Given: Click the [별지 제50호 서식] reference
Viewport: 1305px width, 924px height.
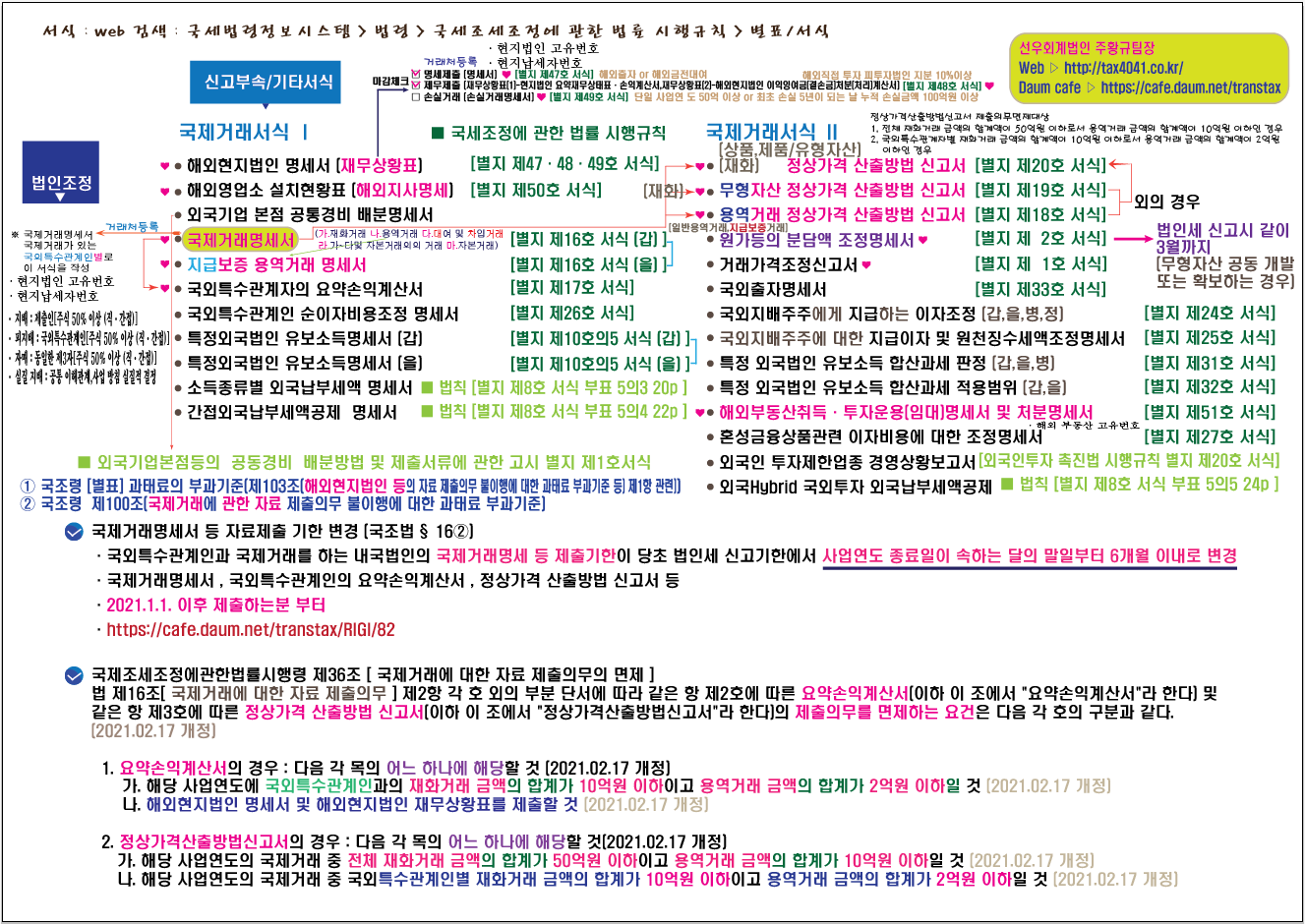Looking at the screenshot, I should click(536, 189).
